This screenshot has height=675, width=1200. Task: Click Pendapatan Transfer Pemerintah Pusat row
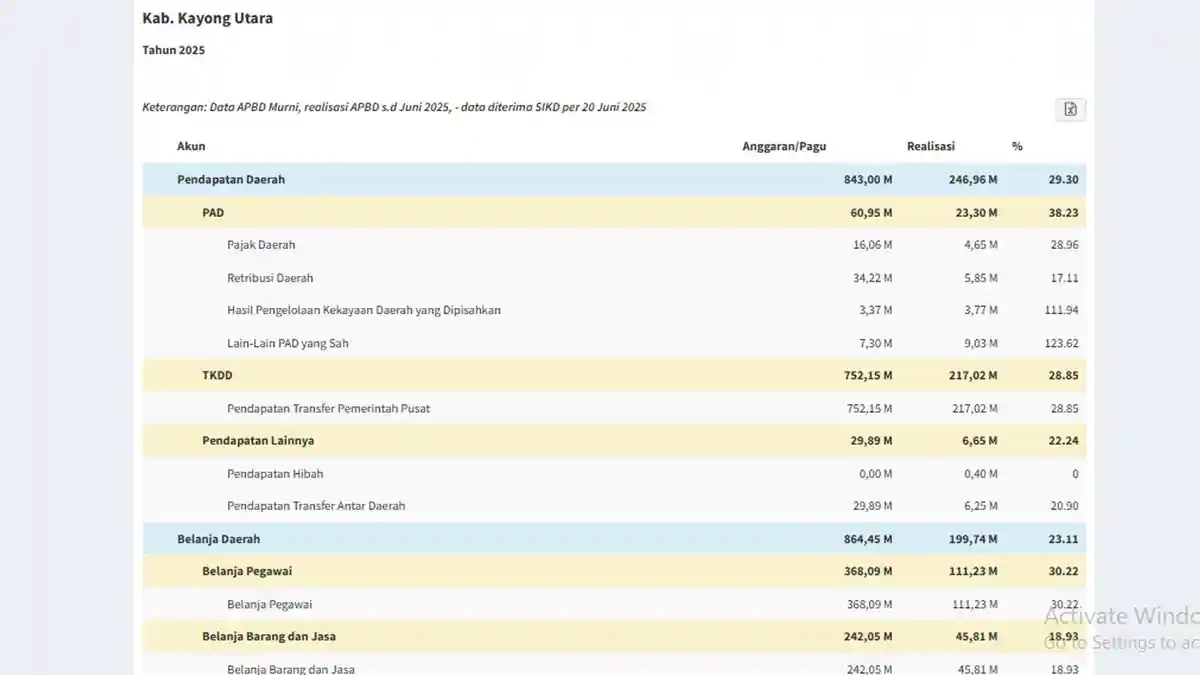coord(614,408)
